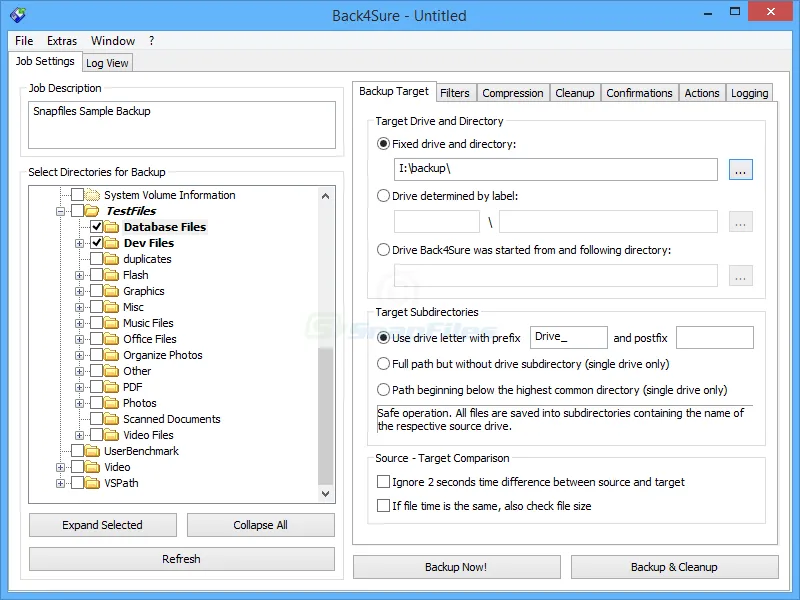Select Use drive letter with prefix option
Image resolution: width=800 pixels, height=600 pixels.
383,338
